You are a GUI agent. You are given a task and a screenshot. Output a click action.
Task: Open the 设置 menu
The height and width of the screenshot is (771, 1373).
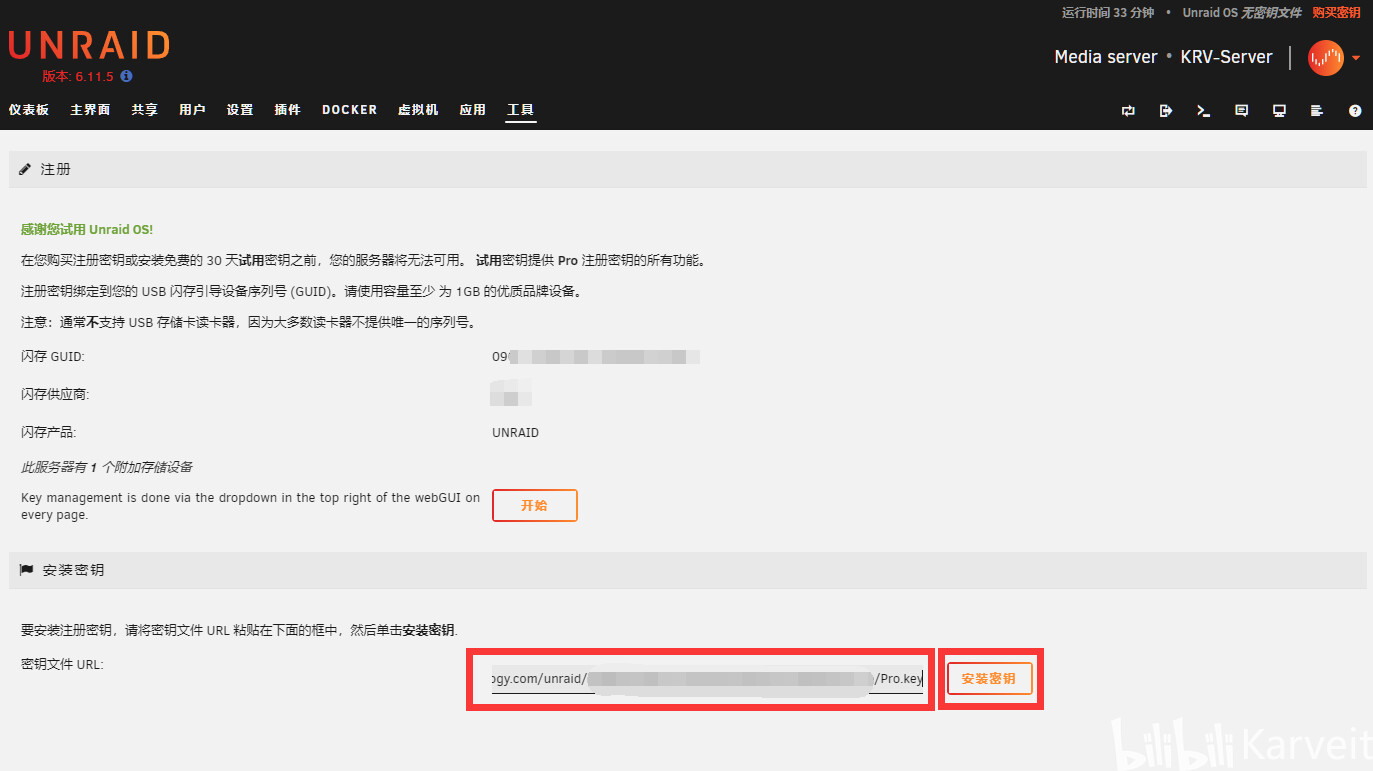240,110
